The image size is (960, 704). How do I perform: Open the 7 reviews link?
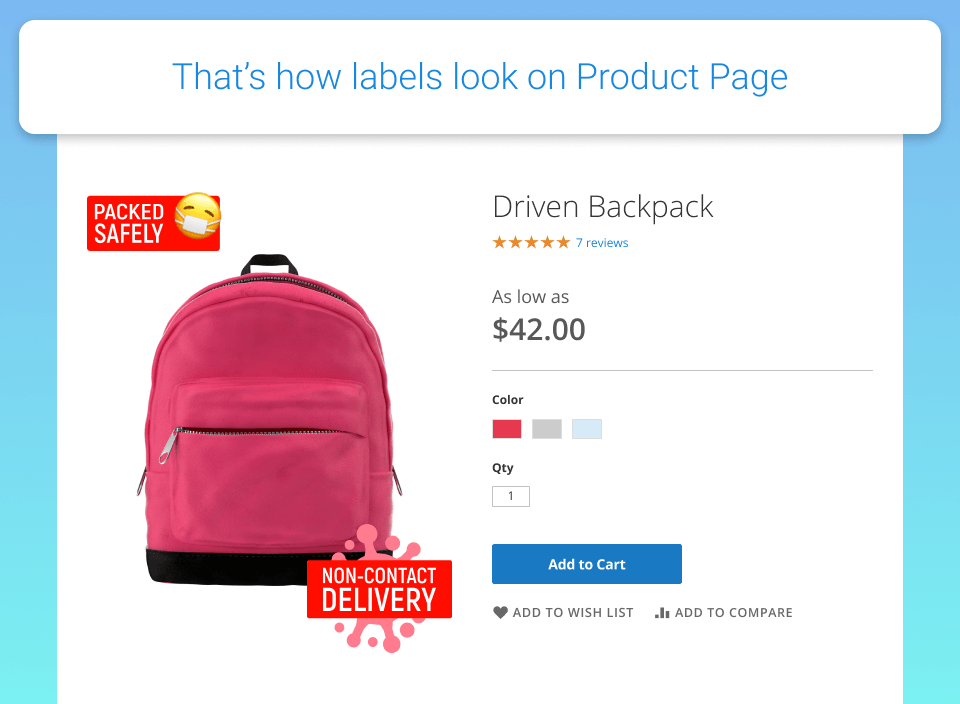pos(602,243)
